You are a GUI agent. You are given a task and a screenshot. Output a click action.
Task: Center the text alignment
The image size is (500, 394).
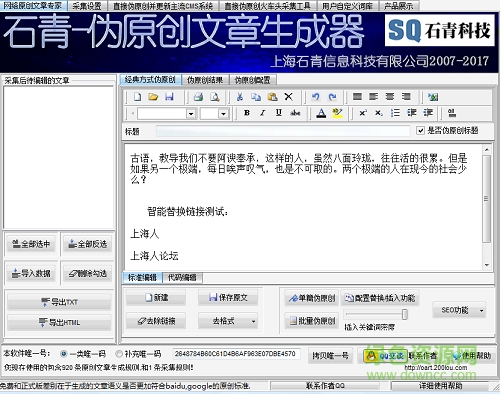(390, 97)
